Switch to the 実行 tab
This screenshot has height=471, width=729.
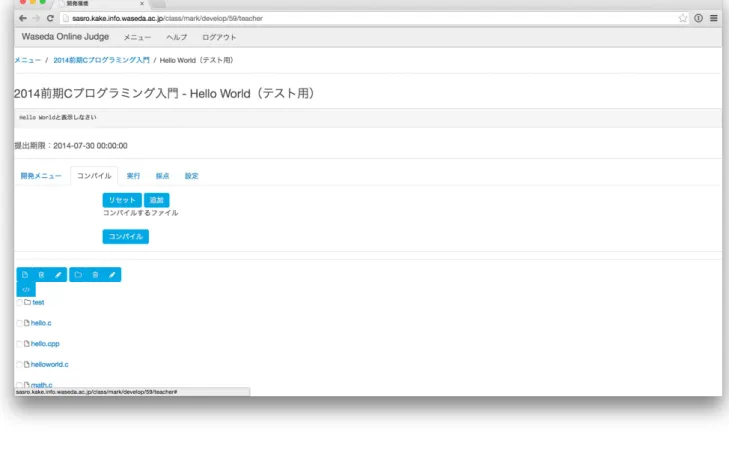[x=133, y=176]
